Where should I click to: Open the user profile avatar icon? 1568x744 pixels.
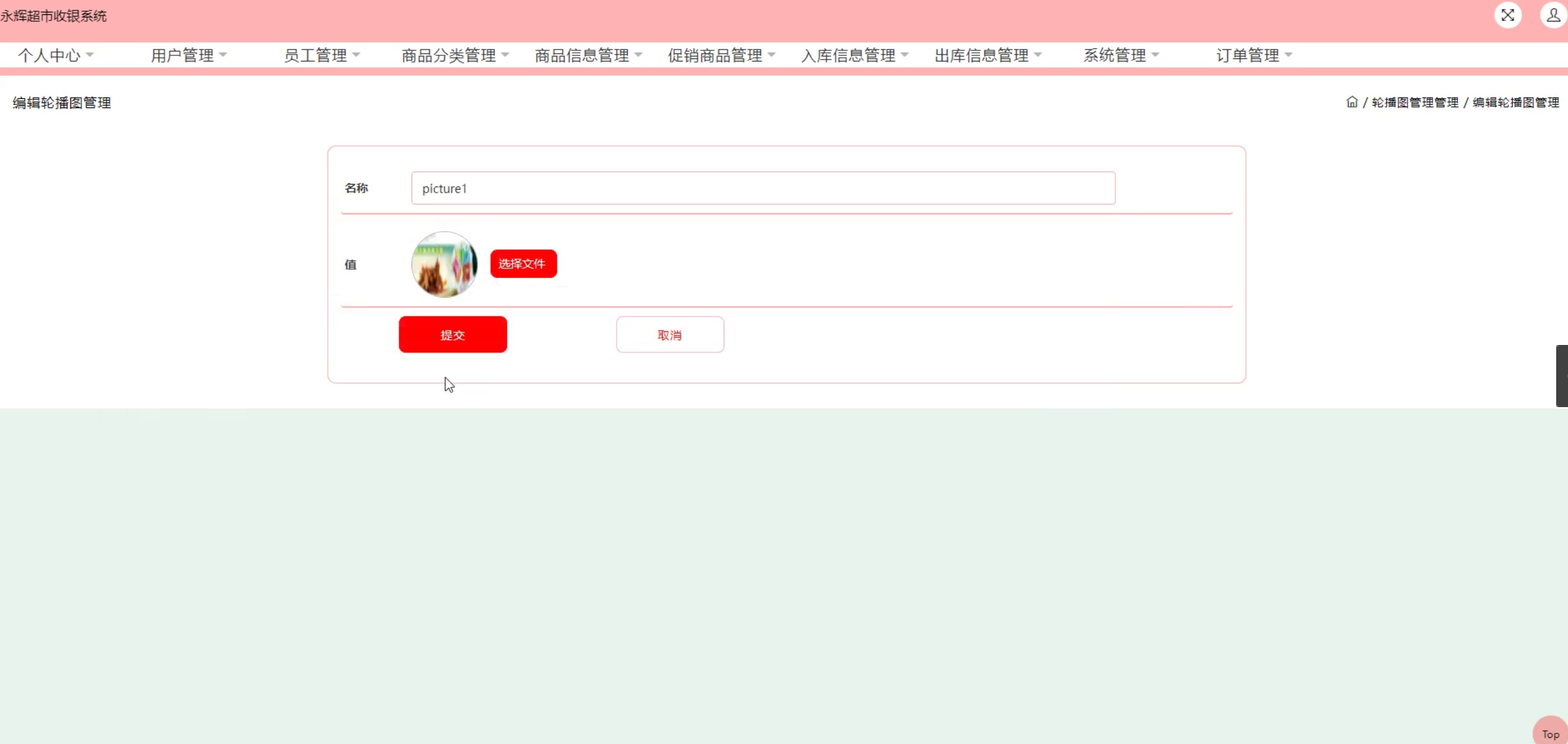pos(1552,16)
